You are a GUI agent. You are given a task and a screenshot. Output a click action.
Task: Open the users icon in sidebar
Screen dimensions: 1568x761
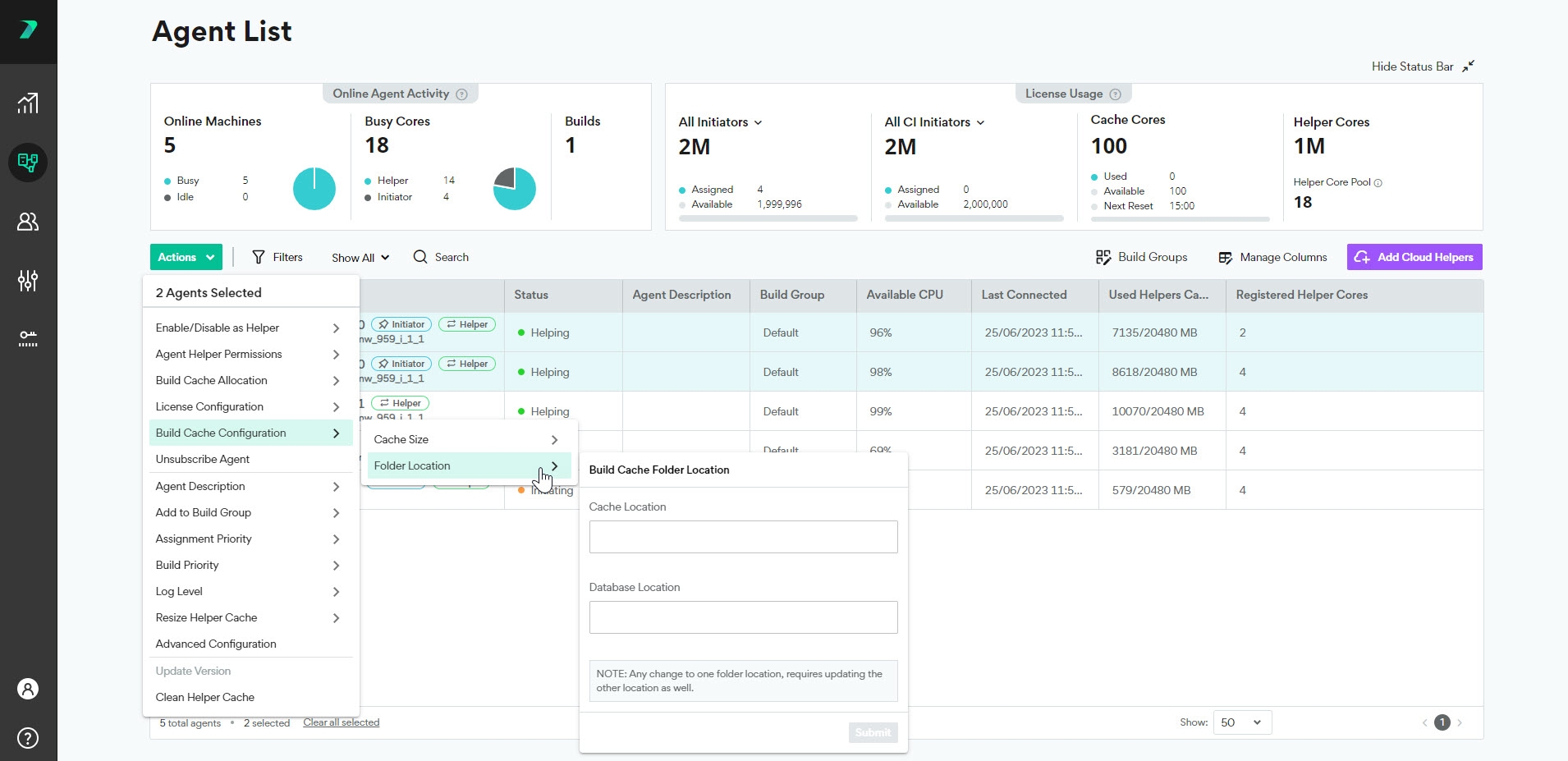tap(28, 222)
